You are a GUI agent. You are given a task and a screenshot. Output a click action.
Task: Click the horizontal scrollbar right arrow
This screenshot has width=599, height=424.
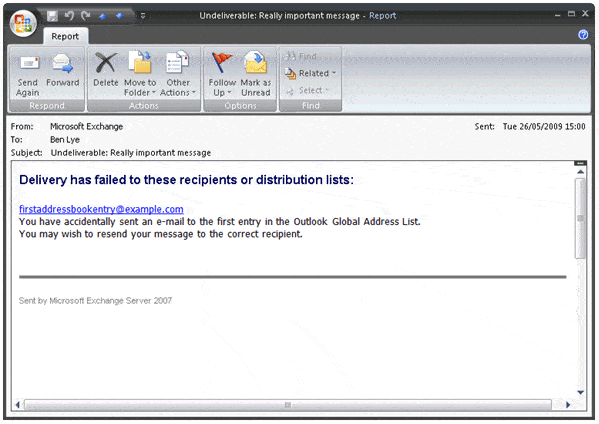tap(568, 405)
